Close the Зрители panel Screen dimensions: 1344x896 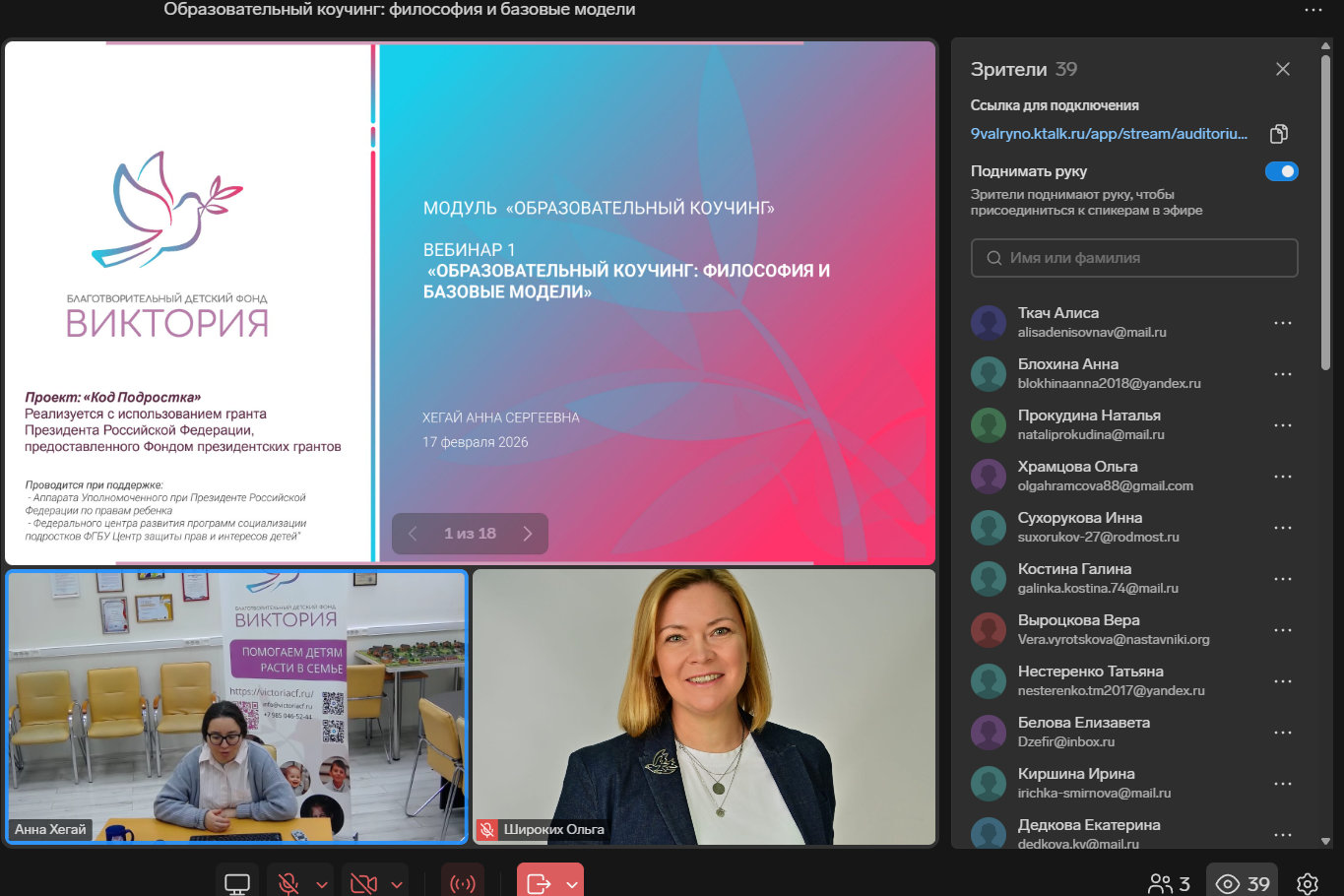point(1282,69)
